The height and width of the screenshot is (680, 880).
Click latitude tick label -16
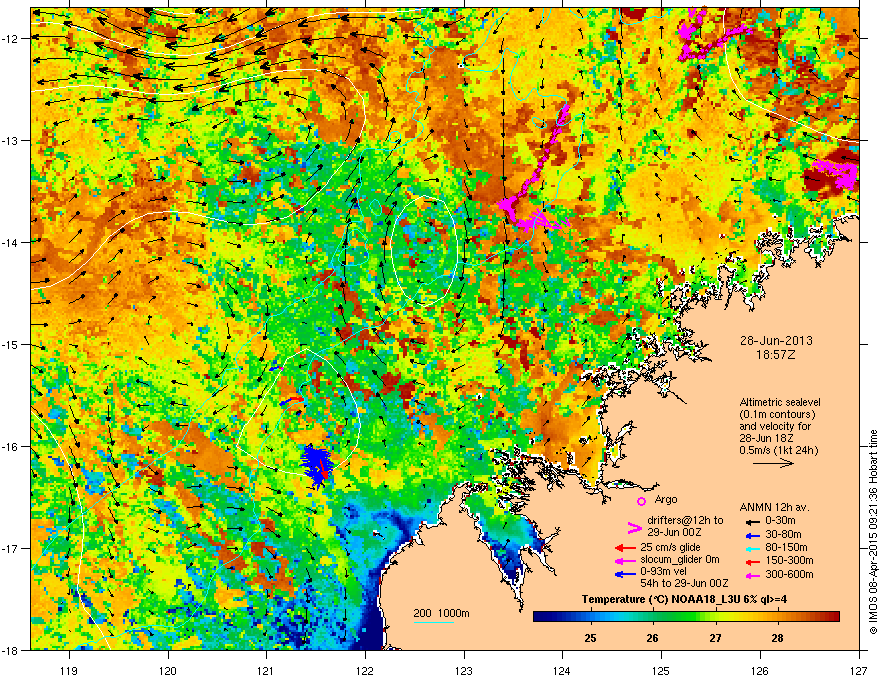pos(11,447)
